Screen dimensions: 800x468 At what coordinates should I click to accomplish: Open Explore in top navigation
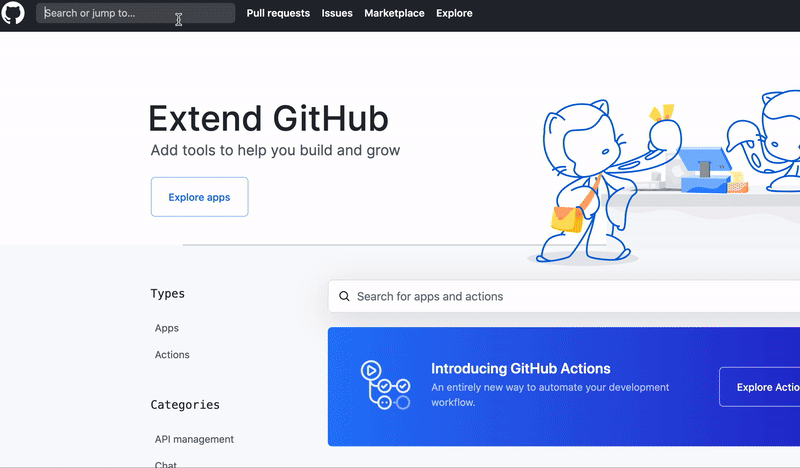pos(454,13)
